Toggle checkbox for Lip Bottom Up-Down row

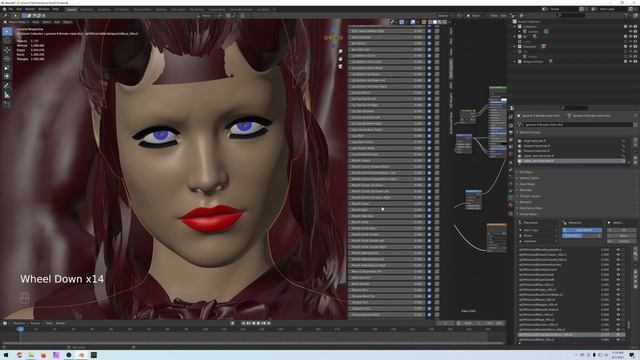(429, 74)
